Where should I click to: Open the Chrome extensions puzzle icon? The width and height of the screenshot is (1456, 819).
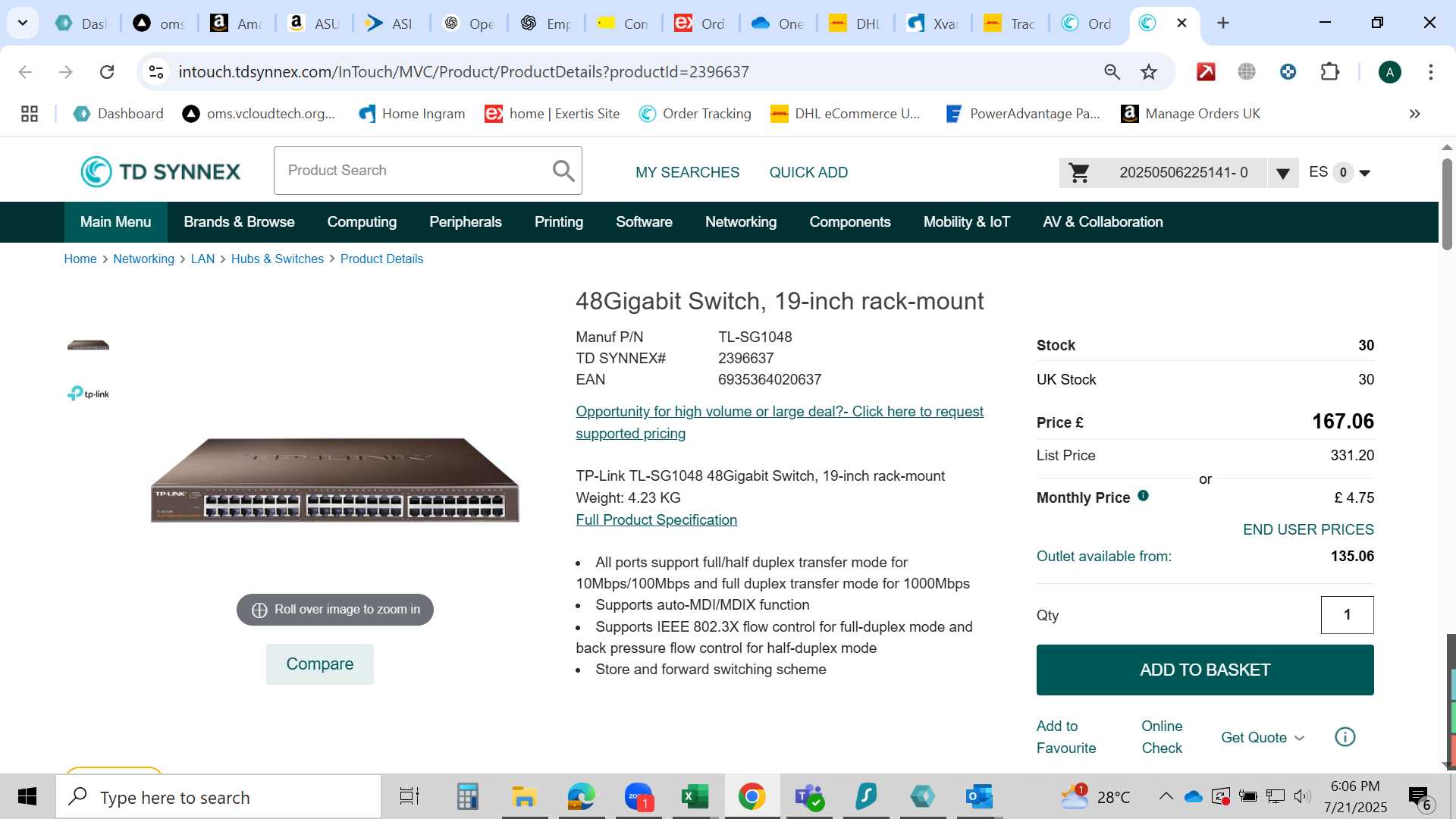click(x=1329, y=72)
